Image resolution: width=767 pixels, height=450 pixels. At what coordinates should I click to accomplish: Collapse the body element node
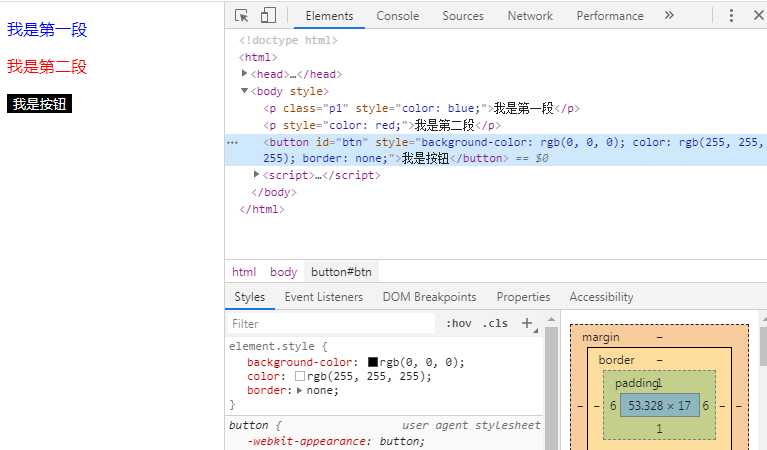[245, 90]
